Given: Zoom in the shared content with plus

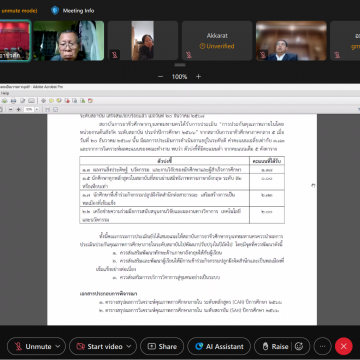Looking at the screenshot, I should point(199,77).
